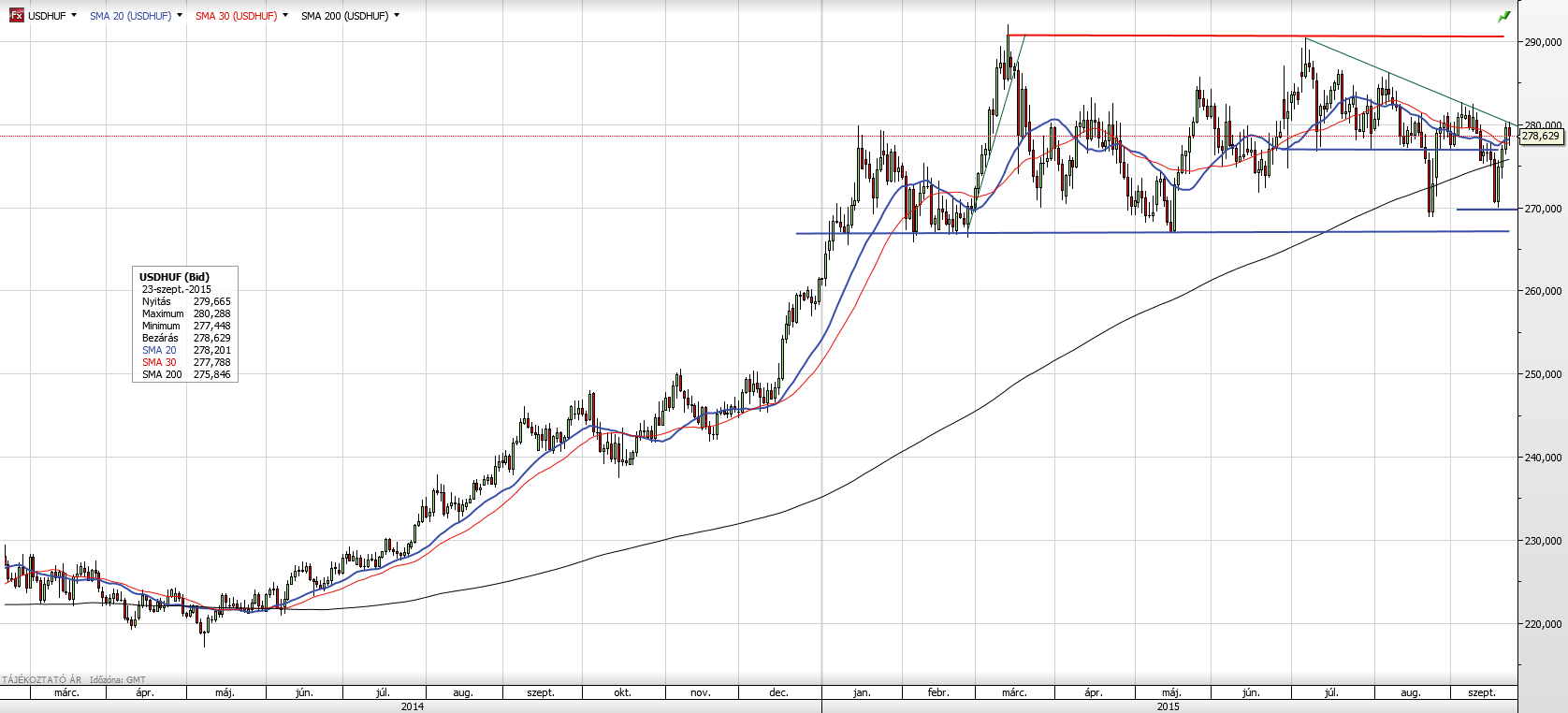Click the nov. month label
The width and height of the screenshot is (1568, 713).
701,692
